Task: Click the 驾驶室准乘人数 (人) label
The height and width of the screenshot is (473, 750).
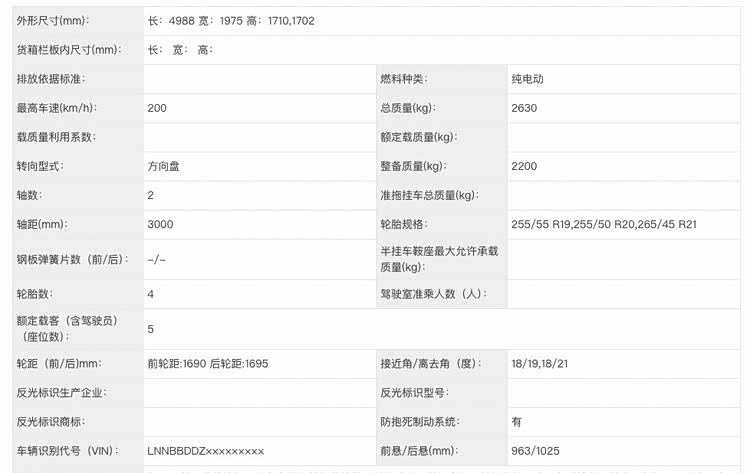Action: tap(432, 294)
